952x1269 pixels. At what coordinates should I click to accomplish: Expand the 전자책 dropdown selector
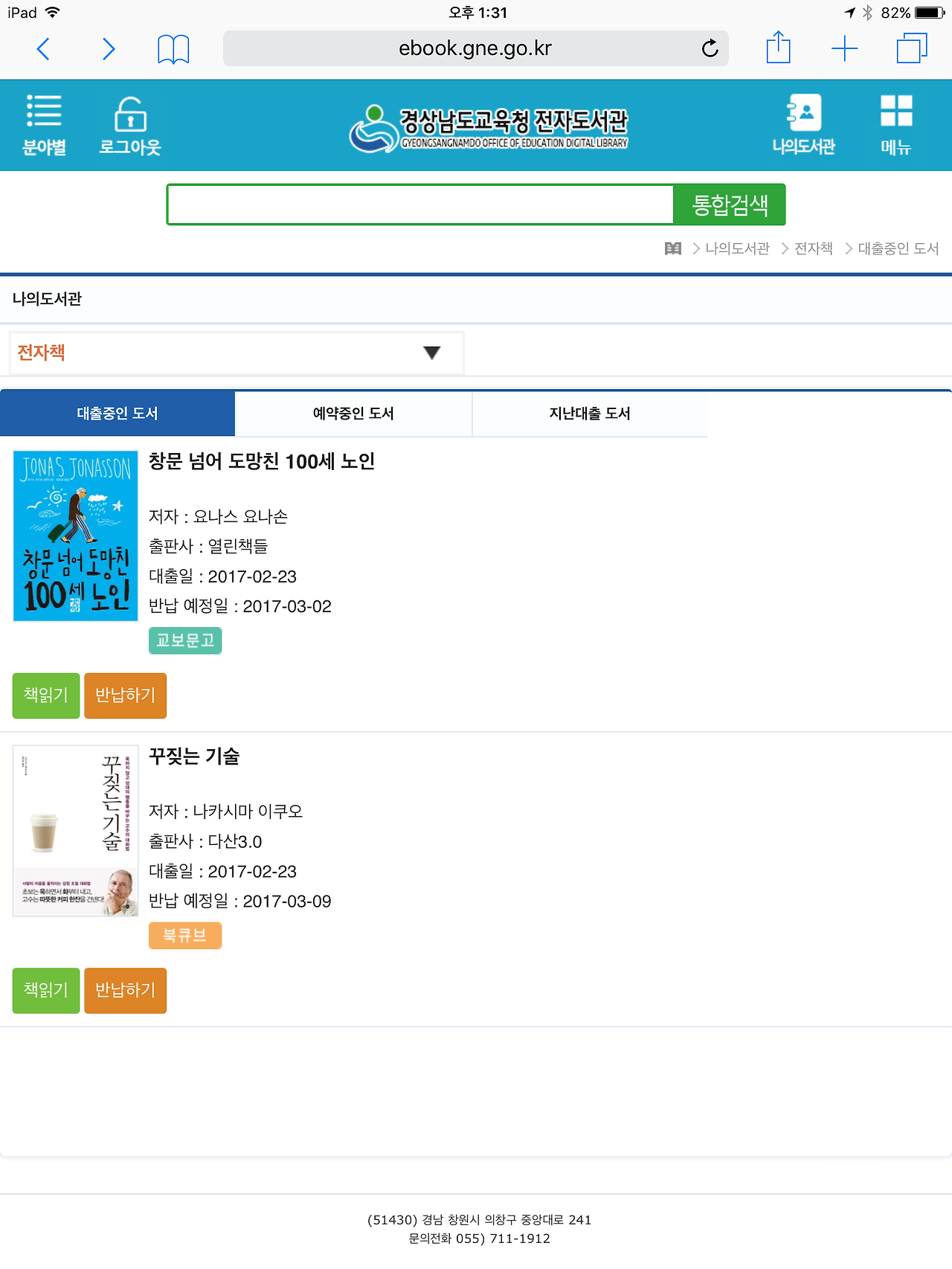(x=237, y=353)
